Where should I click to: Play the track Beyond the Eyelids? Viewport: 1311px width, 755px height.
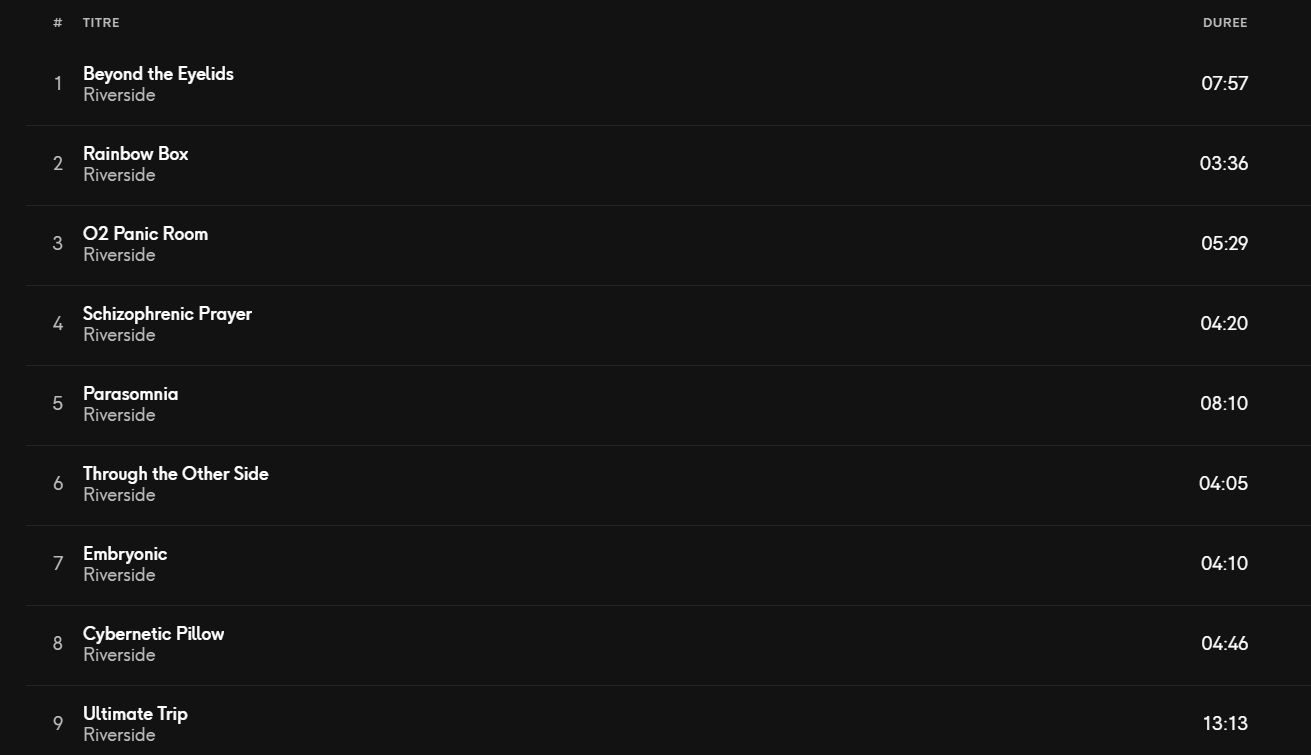click(x=158, y=74)
